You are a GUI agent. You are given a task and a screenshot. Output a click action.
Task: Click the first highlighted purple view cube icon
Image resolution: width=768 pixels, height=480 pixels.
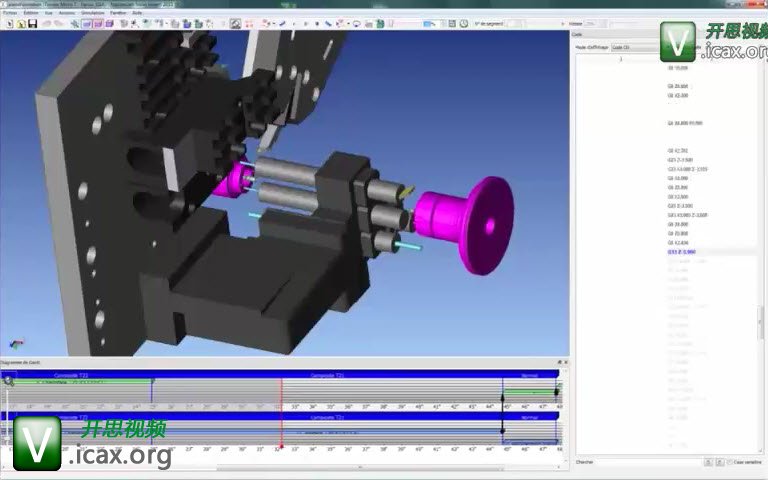87,24
